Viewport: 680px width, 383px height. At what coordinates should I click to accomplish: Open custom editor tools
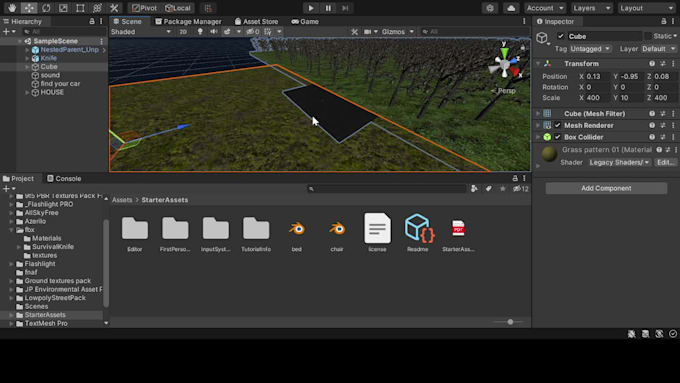[x=114, y=8]
